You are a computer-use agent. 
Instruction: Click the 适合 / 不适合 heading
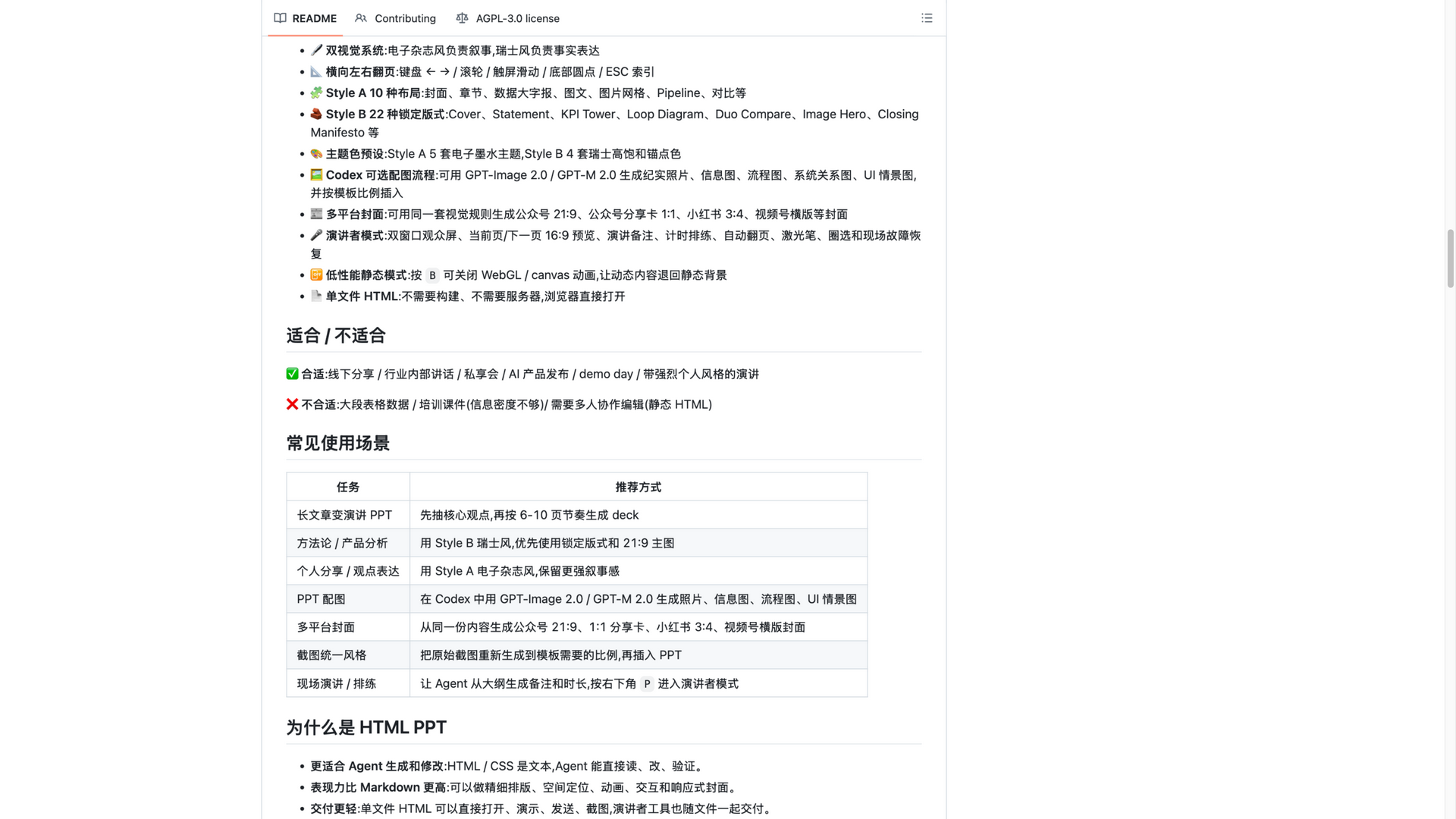coord(336,335)
